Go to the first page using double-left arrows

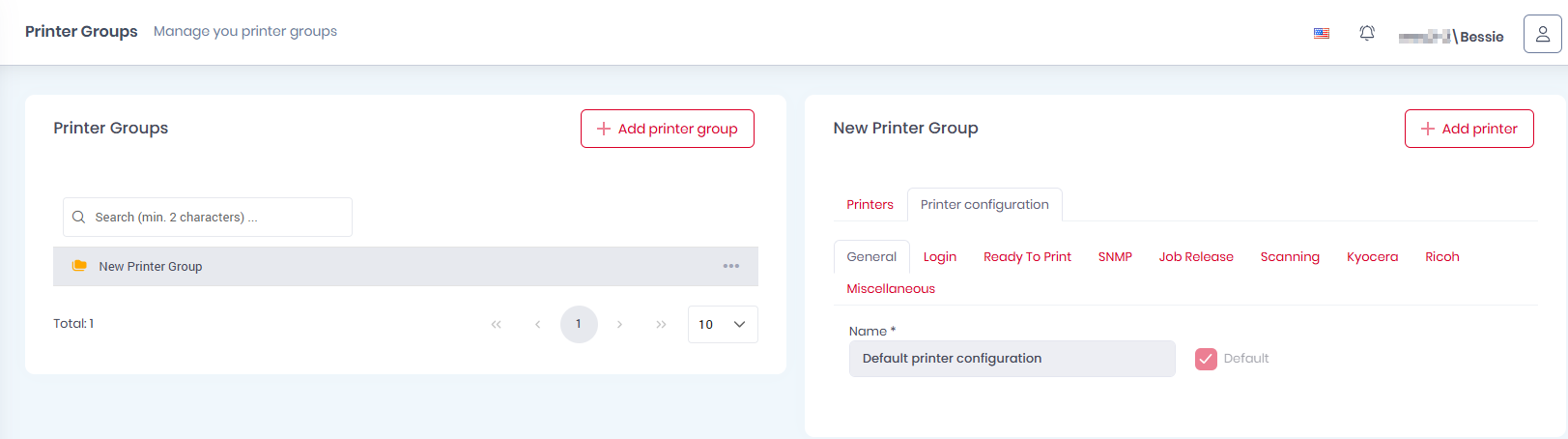pyautogui.click(x=496, y=324)
